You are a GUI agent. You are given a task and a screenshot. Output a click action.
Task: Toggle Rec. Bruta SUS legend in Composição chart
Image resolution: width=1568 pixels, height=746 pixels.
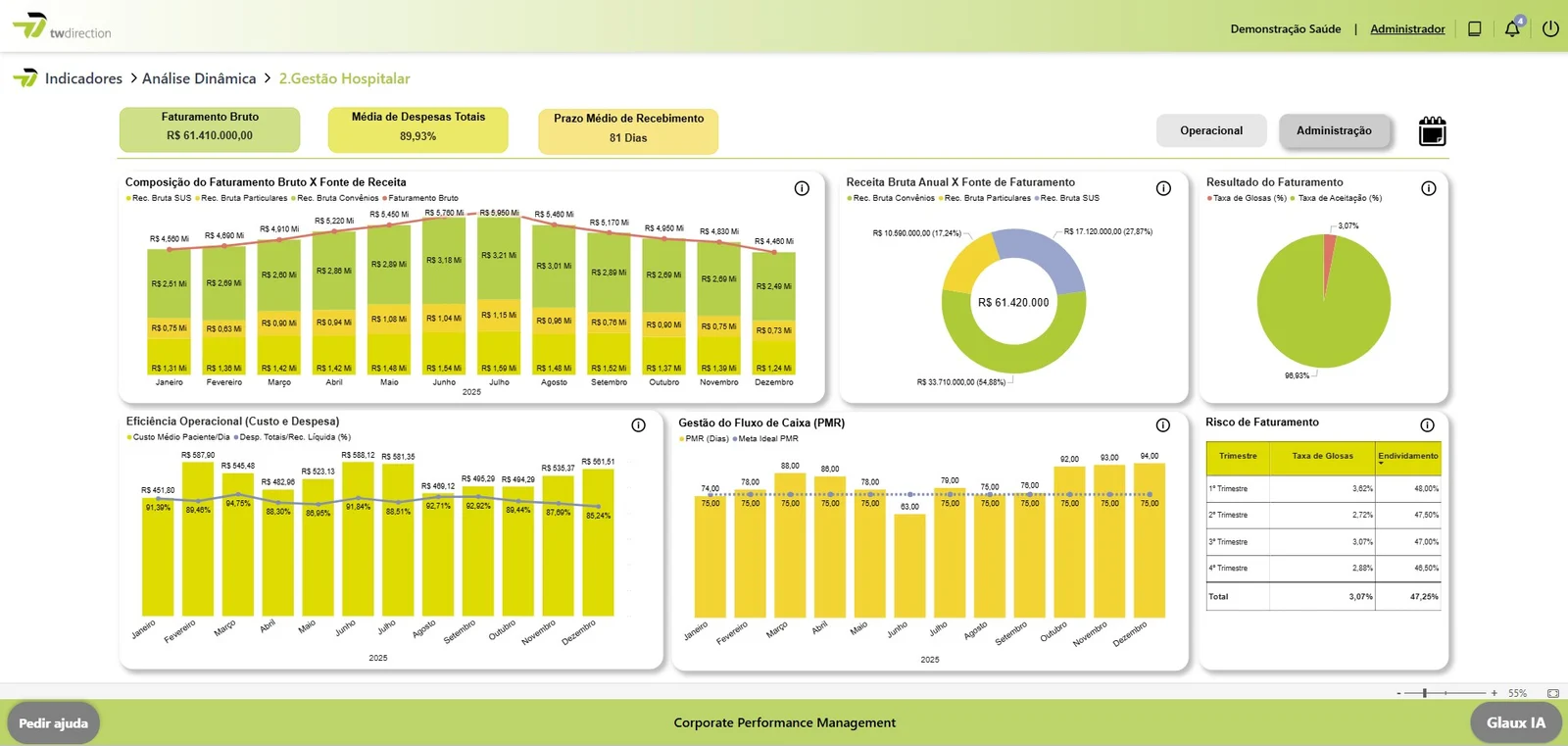[x=159, y=198]
